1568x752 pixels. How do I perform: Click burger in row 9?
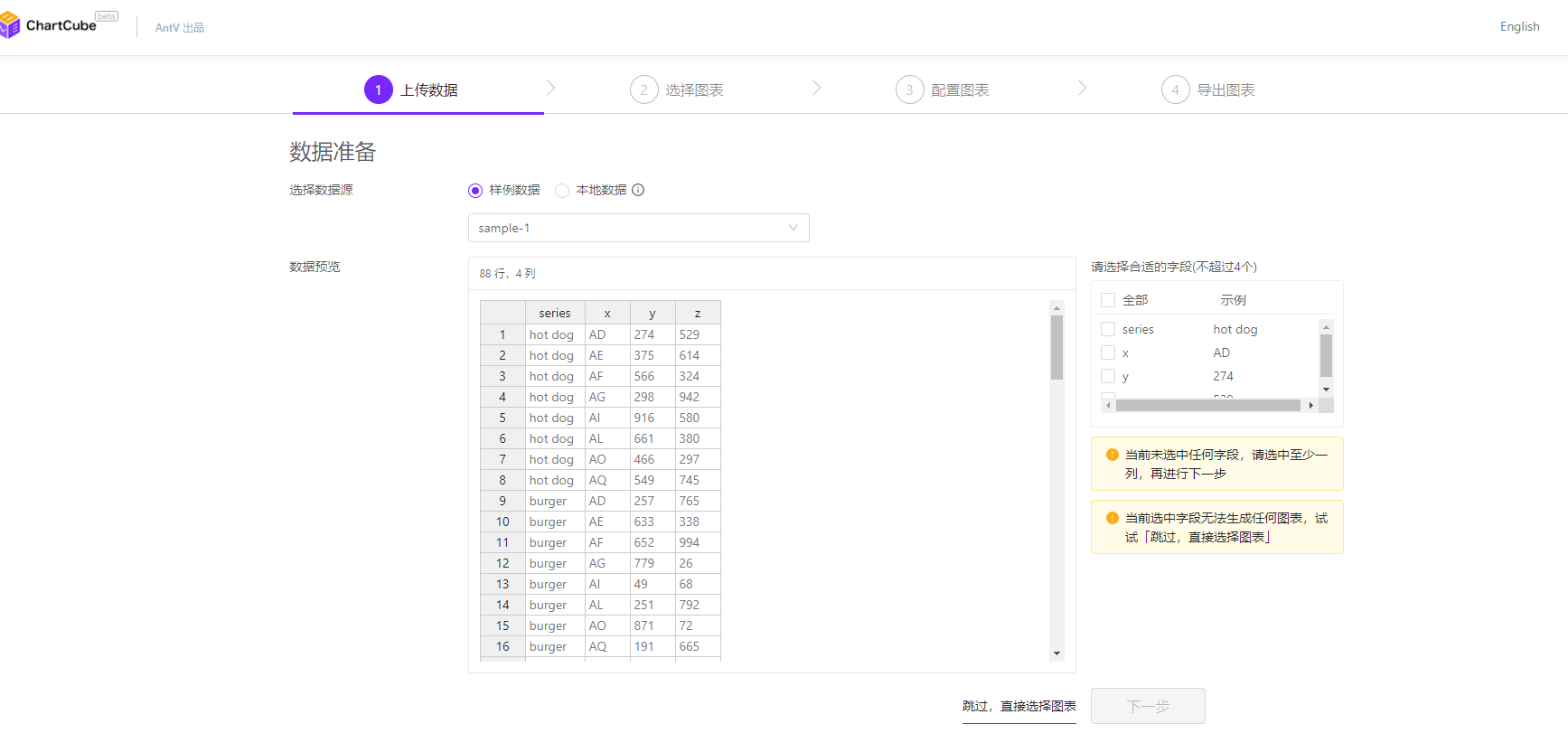tap(555, 501)
